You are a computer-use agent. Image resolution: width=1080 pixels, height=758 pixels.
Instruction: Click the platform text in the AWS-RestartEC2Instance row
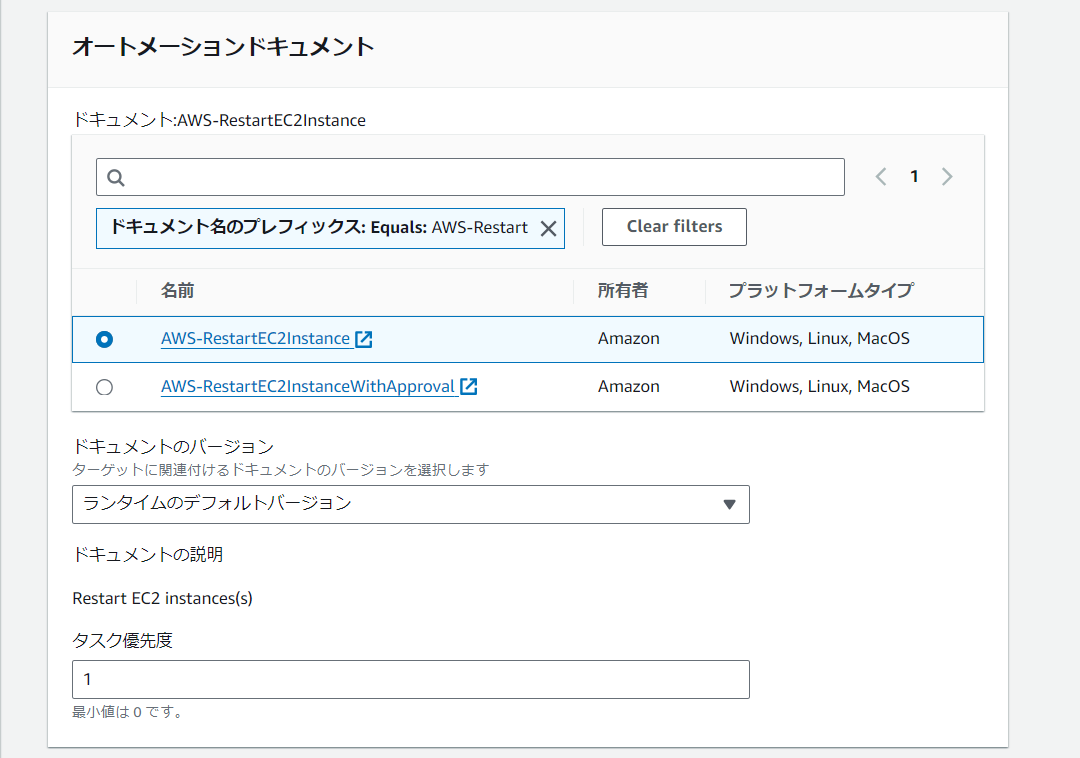point(820,339)
